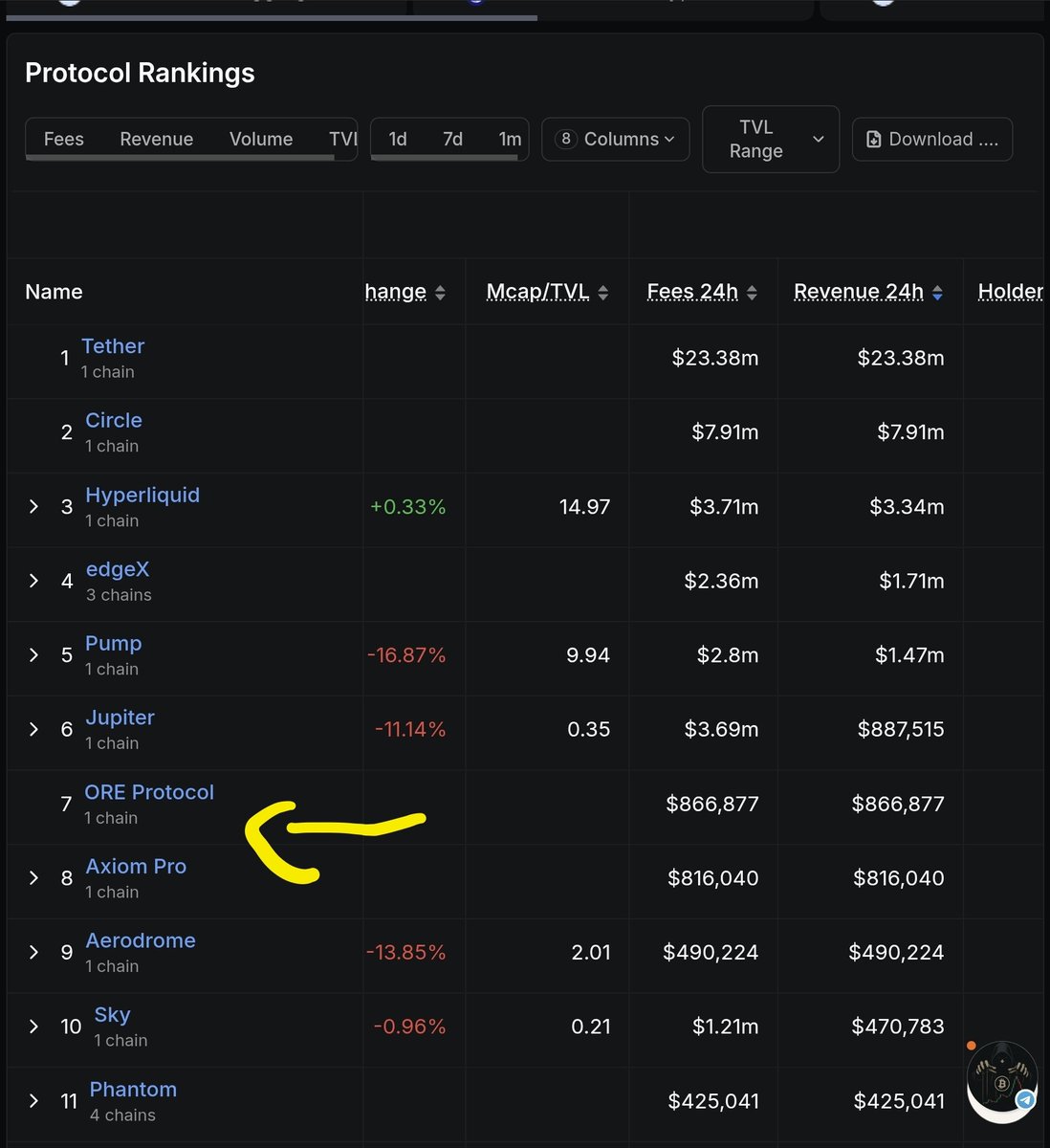Click the Revenue 24h header label
1050x1148 pixels.
859,292
